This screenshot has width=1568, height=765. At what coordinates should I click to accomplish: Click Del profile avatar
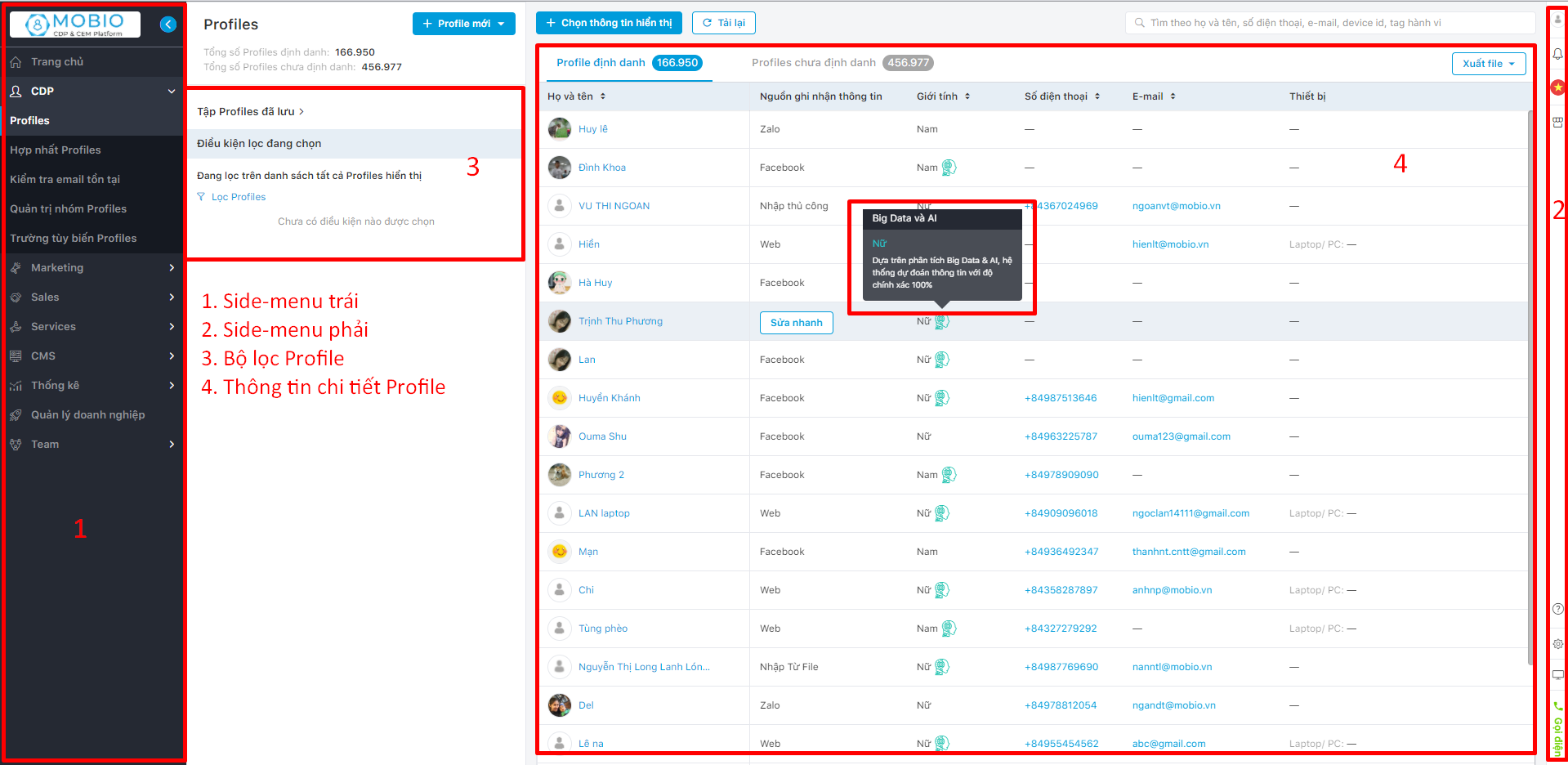[x=560, y=705]
